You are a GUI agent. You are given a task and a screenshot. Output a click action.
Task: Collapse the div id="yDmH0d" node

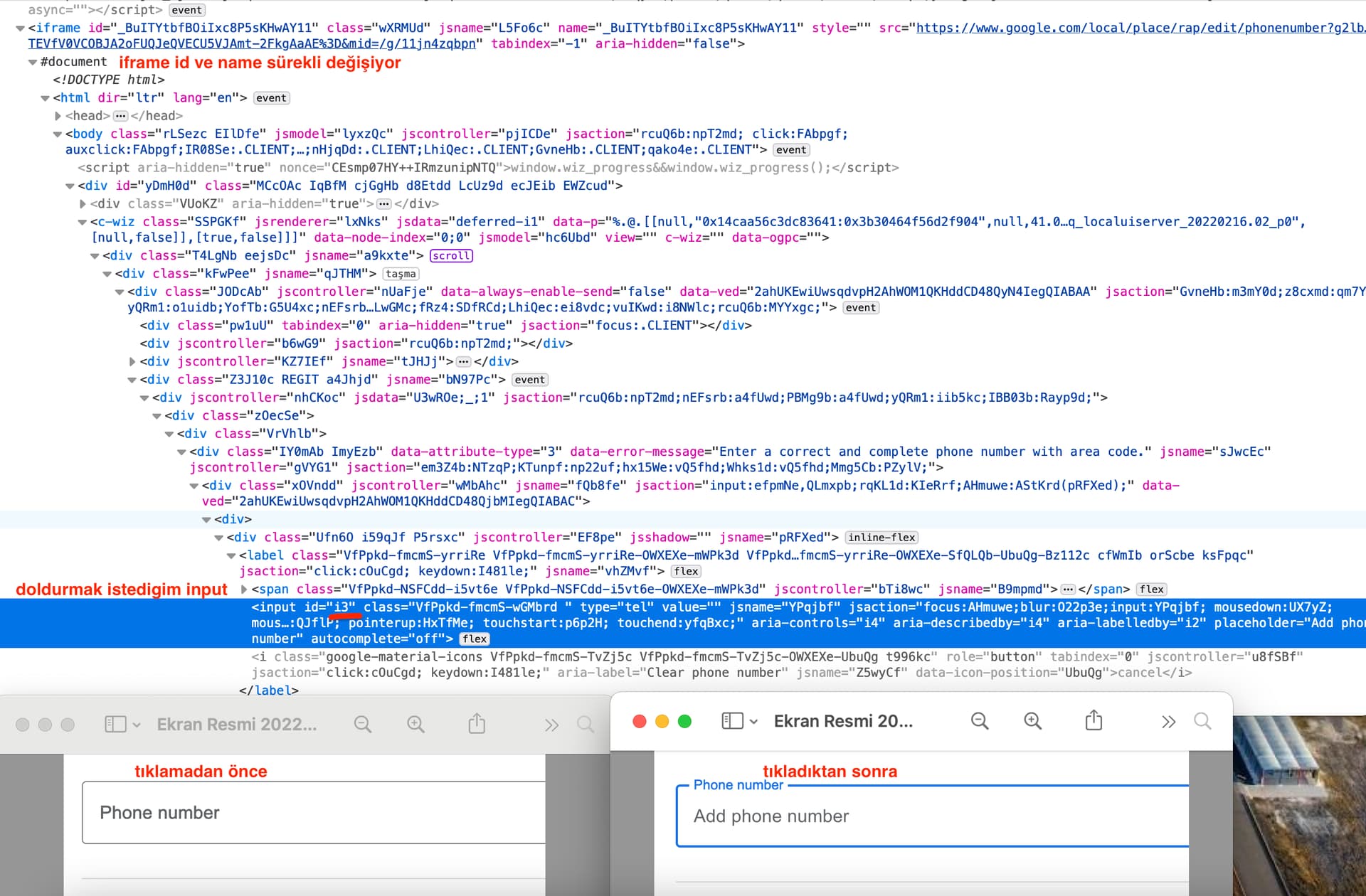coord(70,186)
